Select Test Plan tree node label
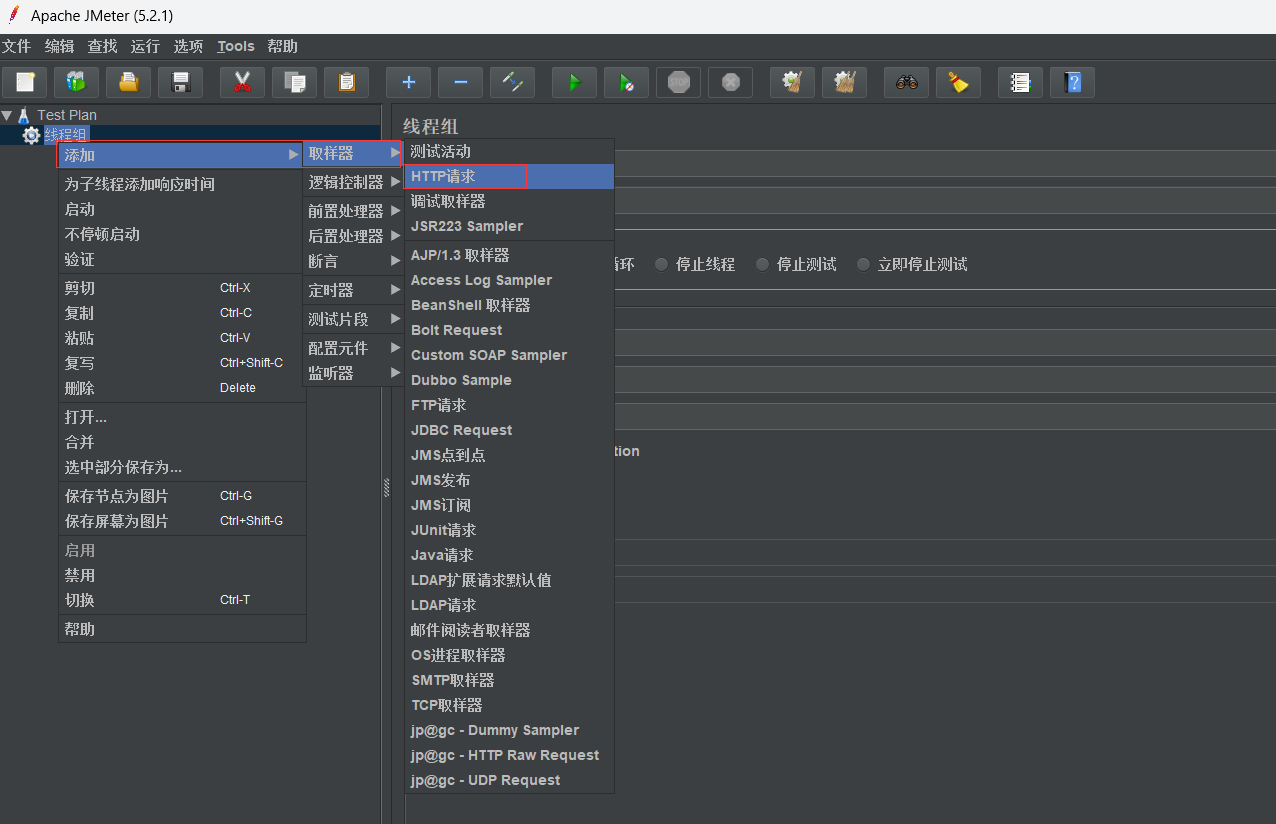 click(67, 115)
